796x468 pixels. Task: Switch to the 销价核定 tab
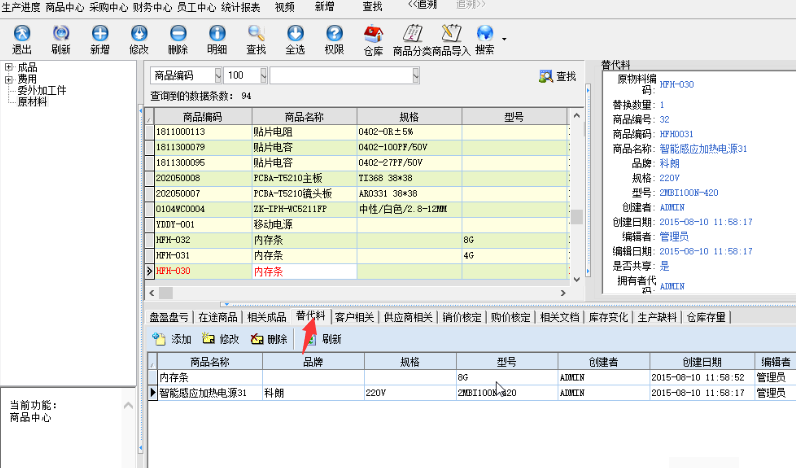point(461,317)
